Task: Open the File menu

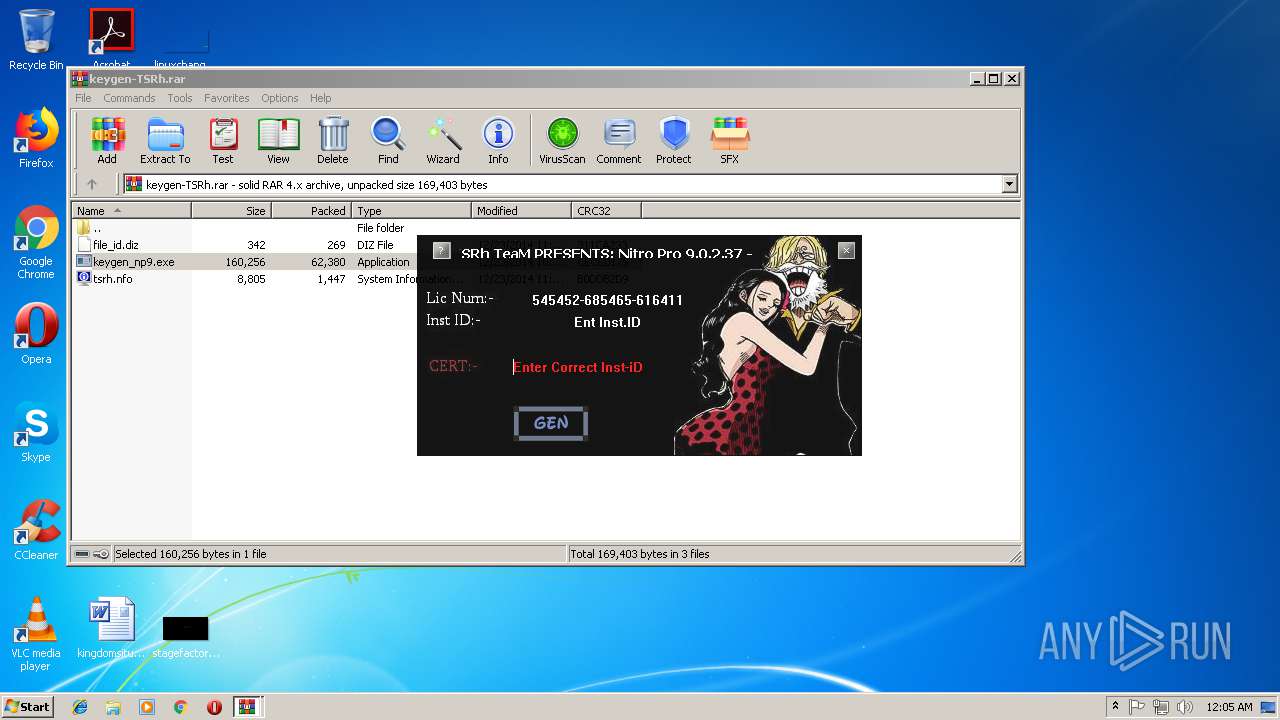Action: pyautogui.click(x=83, y=98)
